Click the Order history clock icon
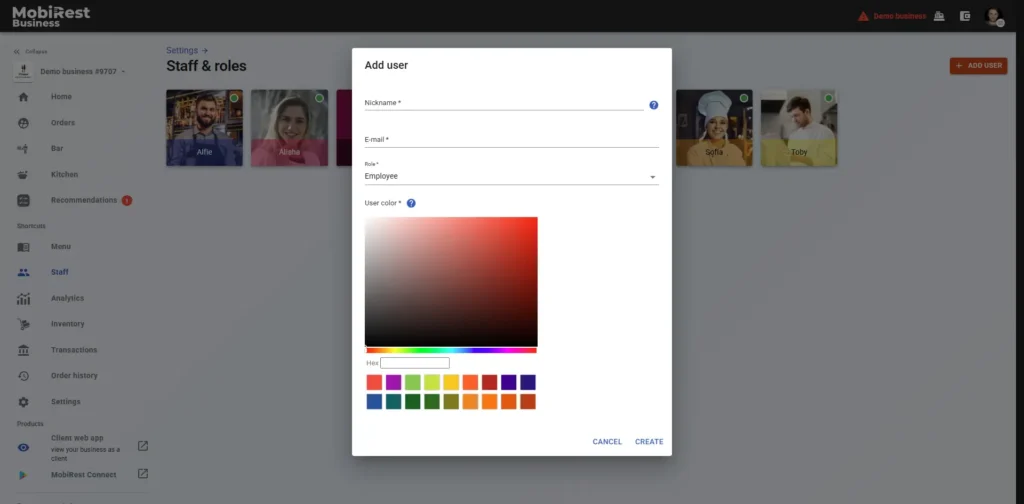The width and height of the screenshot is (1024, 504). point(23,376)
